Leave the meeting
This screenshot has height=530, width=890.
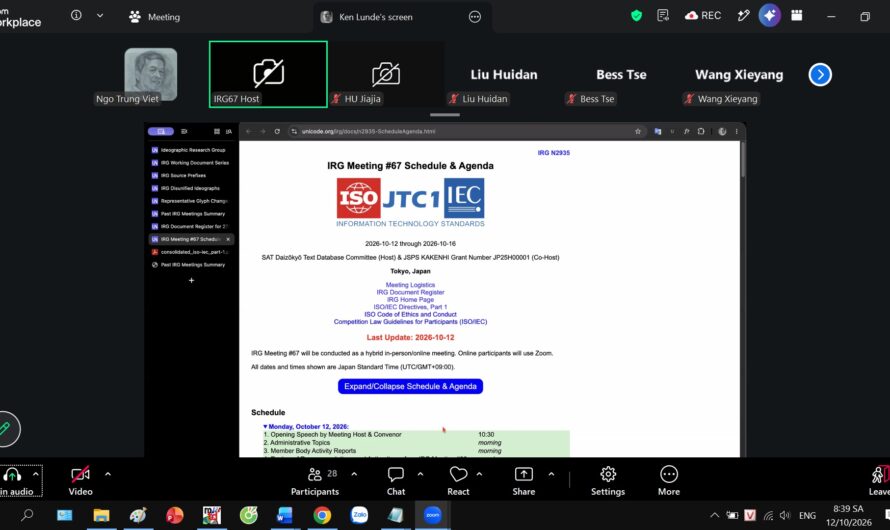click(879, 481)
